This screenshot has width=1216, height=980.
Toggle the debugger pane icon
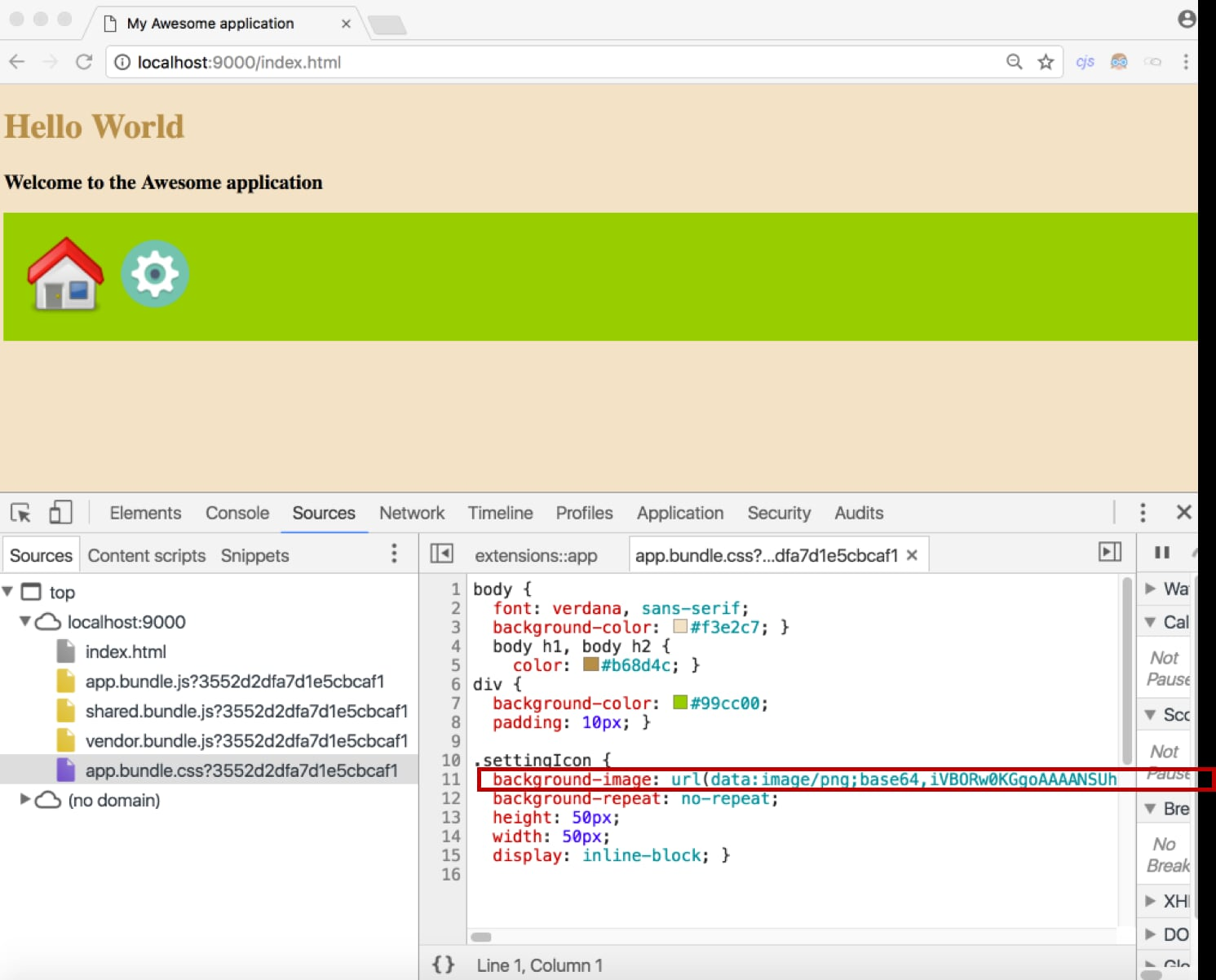tap(1110, 552)
